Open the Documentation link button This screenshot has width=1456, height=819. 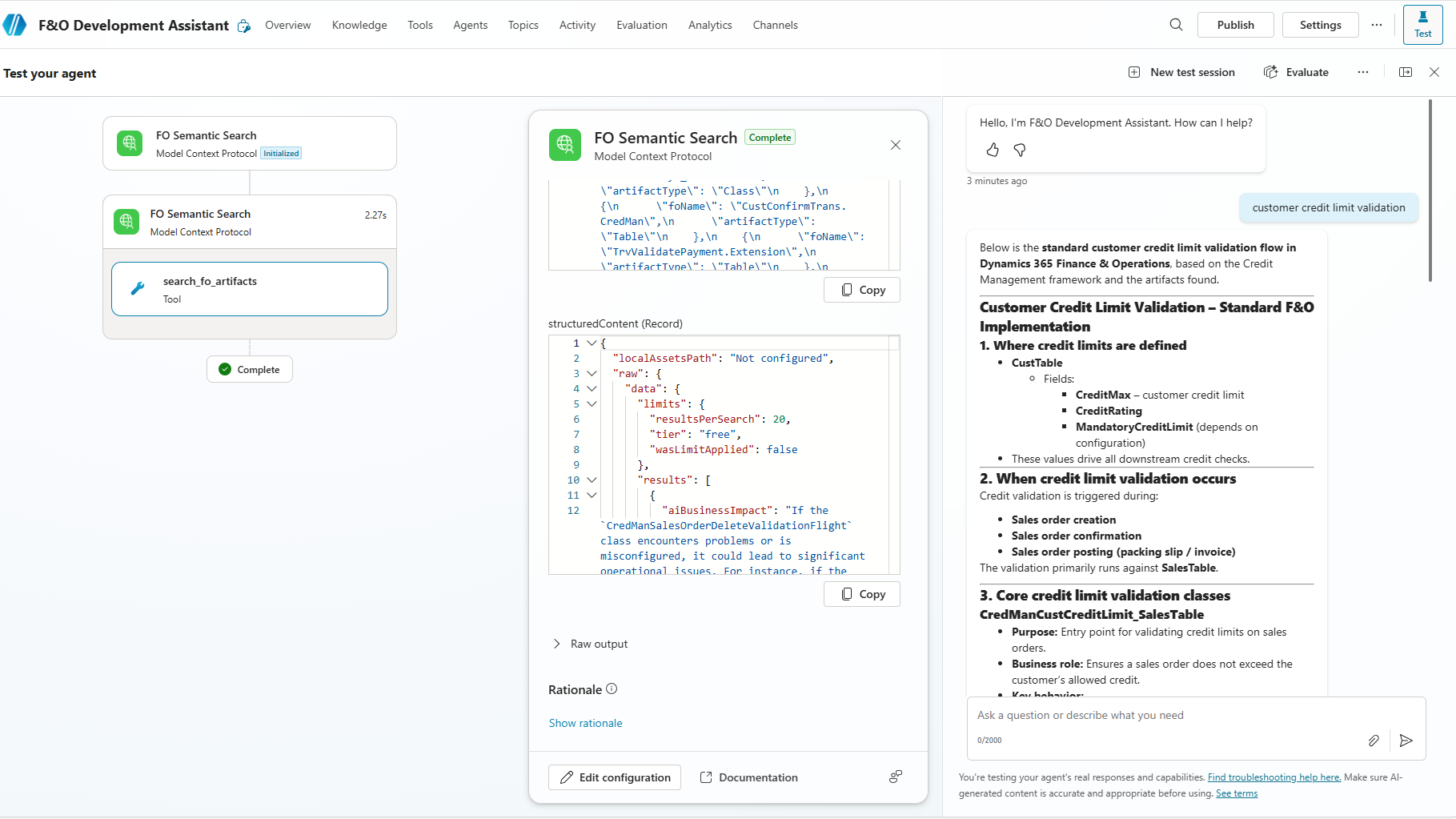(749, 777)
